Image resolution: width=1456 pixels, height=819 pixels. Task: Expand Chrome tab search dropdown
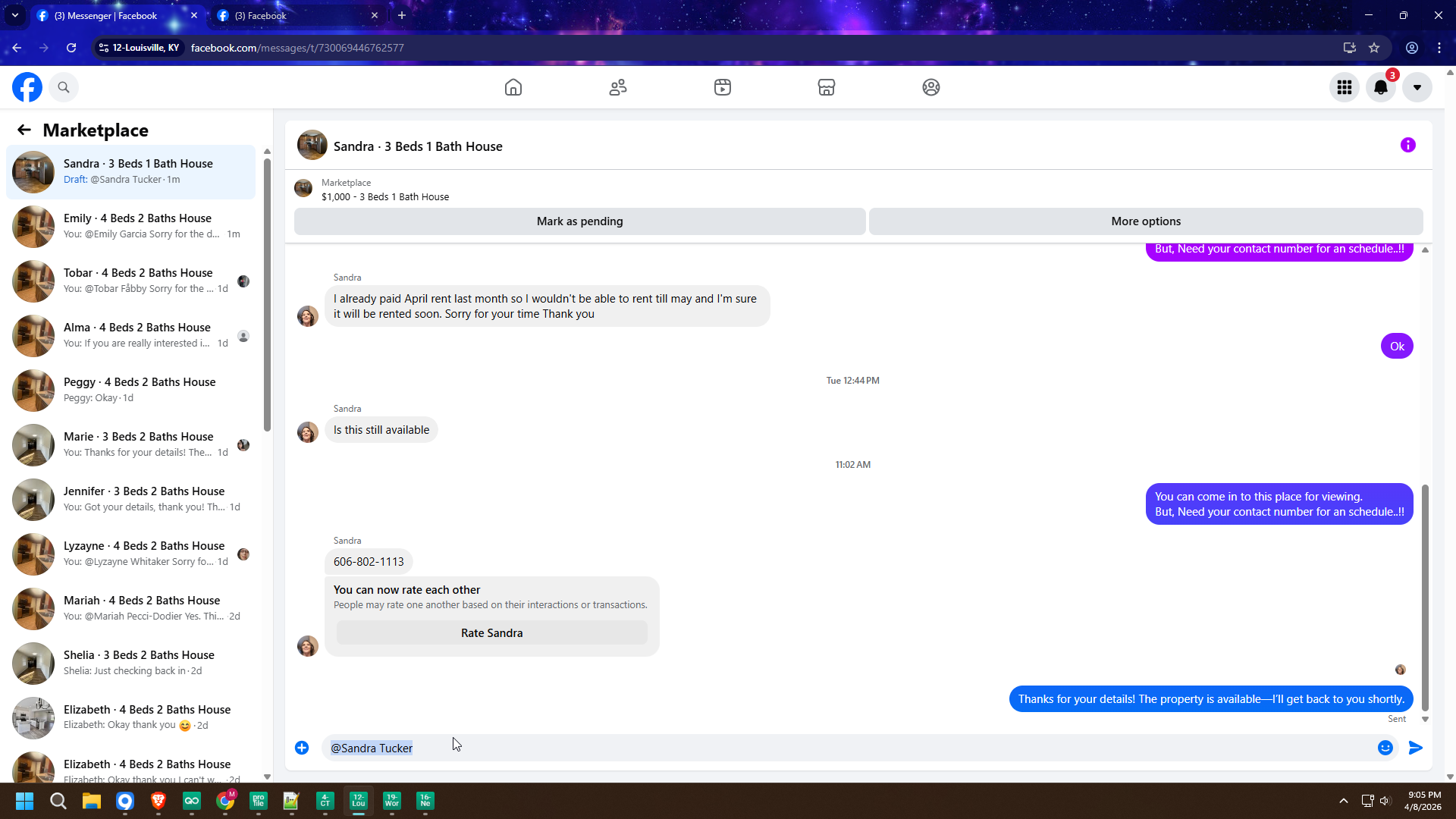[x=15, y=15]
